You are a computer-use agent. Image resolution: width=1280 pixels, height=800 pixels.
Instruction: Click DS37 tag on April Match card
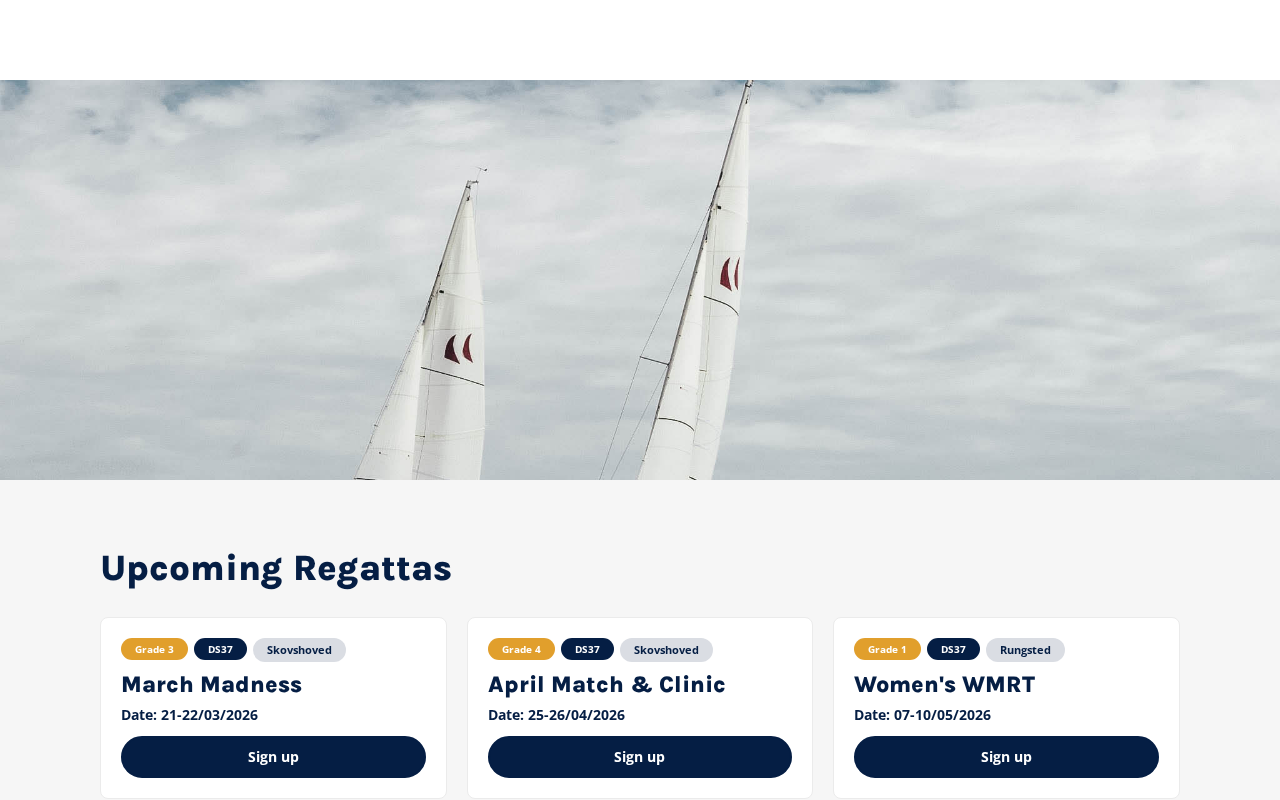click(587, 649)
